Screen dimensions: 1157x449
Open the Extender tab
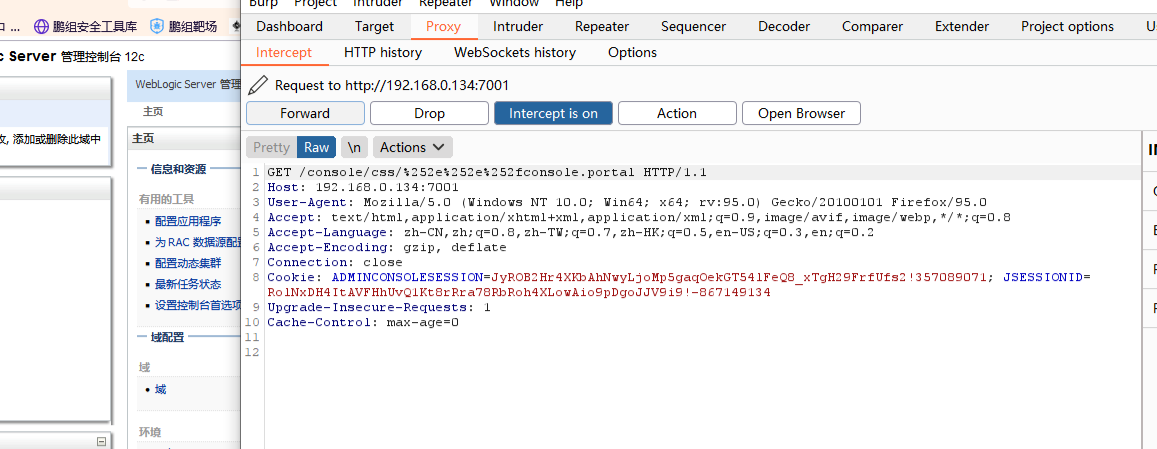coord(962,27)
